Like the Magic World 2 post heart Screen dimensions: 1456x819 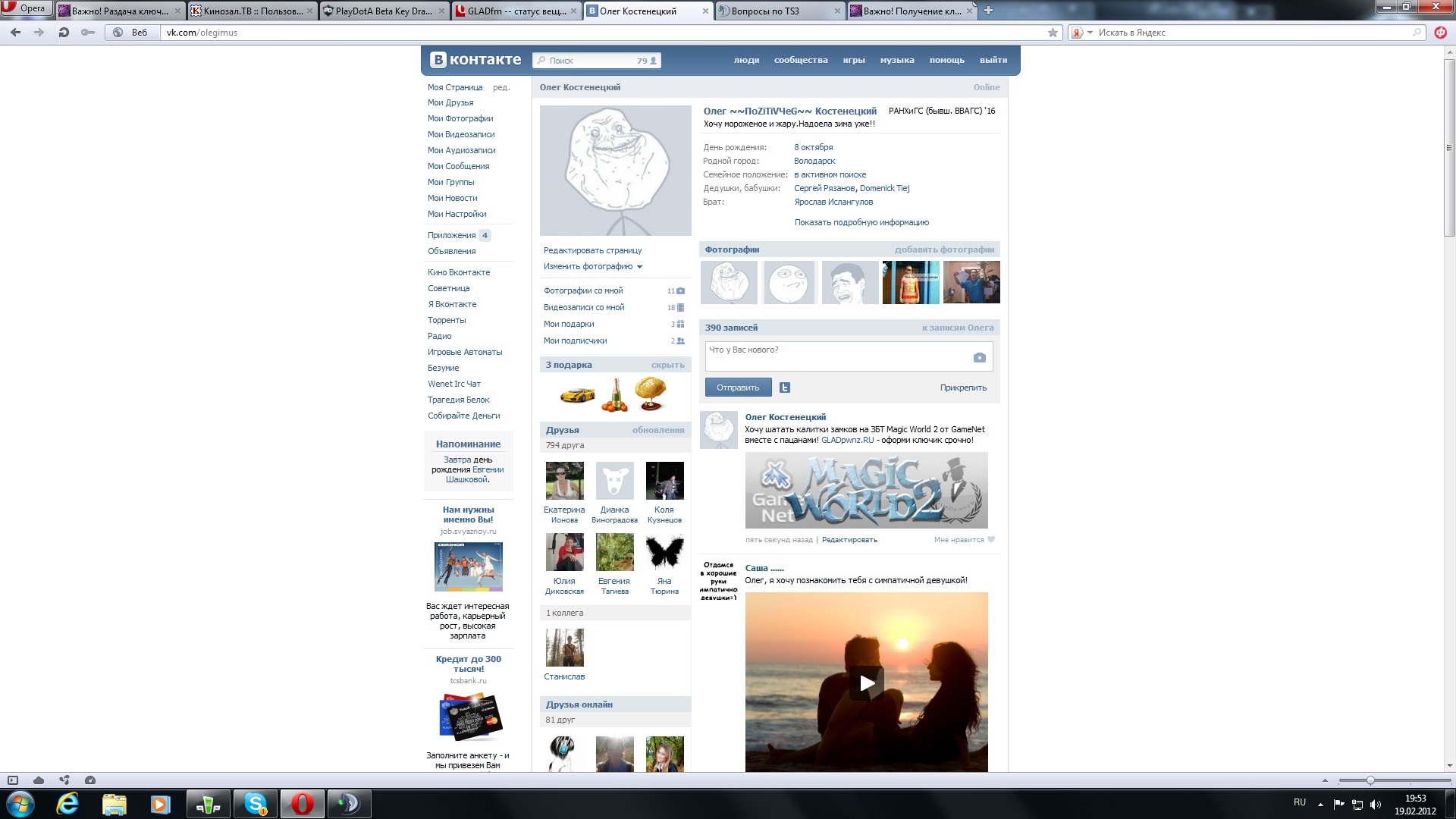coord(990,540)
